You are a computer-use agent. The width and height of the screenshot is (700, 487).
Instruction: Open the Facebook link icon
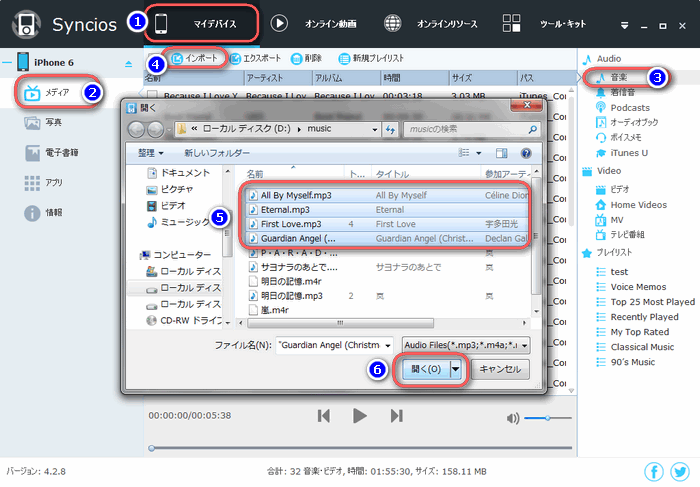654,471
